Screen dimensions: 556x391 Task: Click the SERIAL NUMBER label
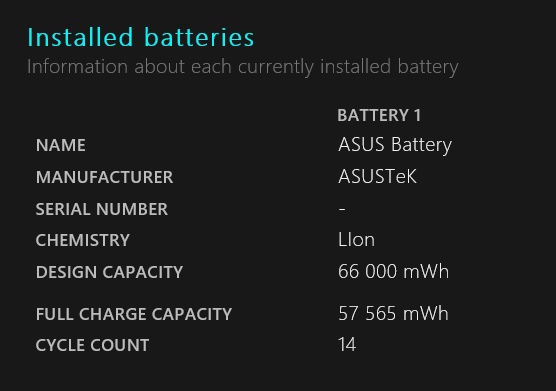(x=102, y=209)
